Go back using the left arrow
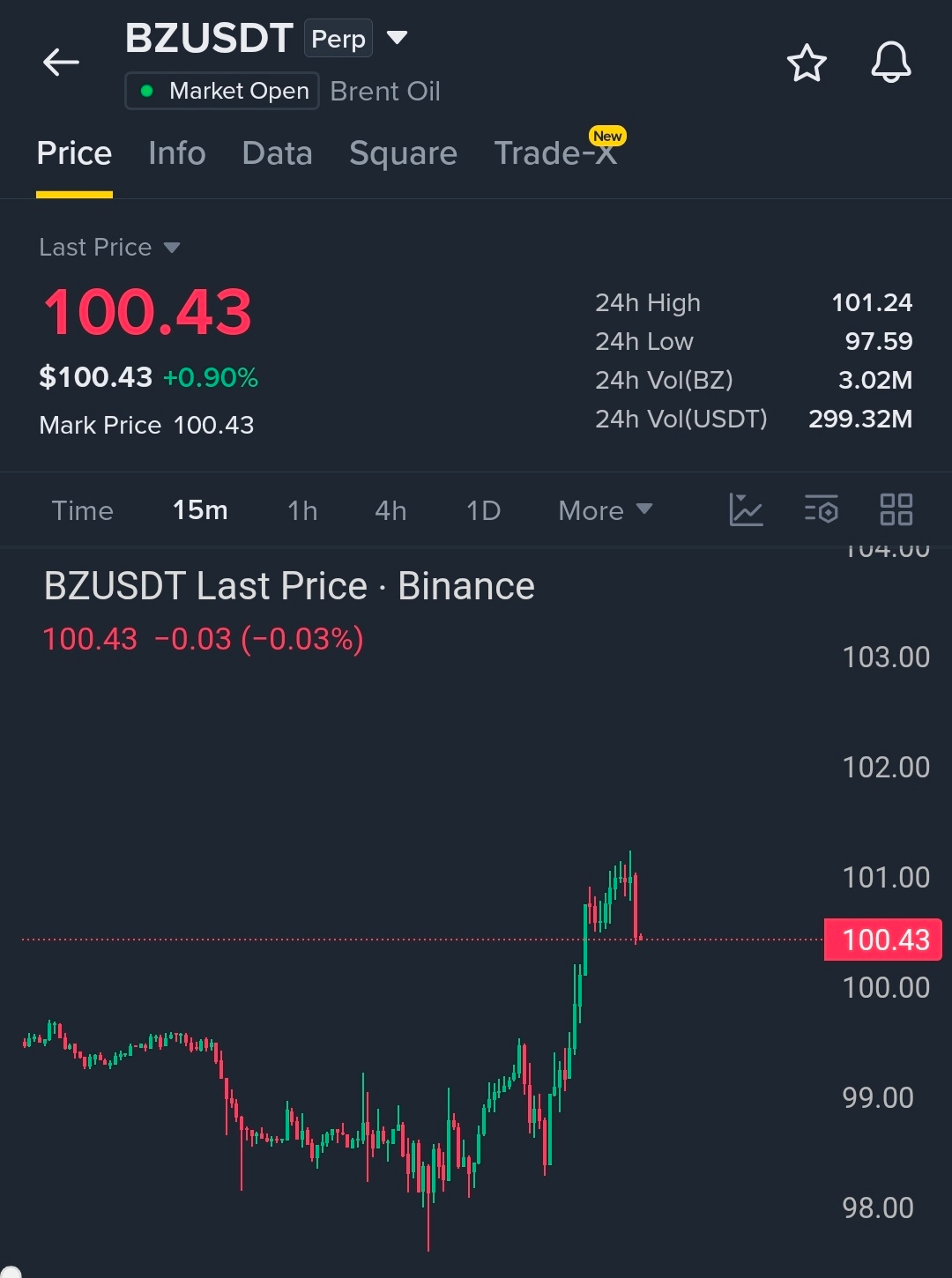Image resolution: width=952 pixels, height=1278 pixels. 61,63
